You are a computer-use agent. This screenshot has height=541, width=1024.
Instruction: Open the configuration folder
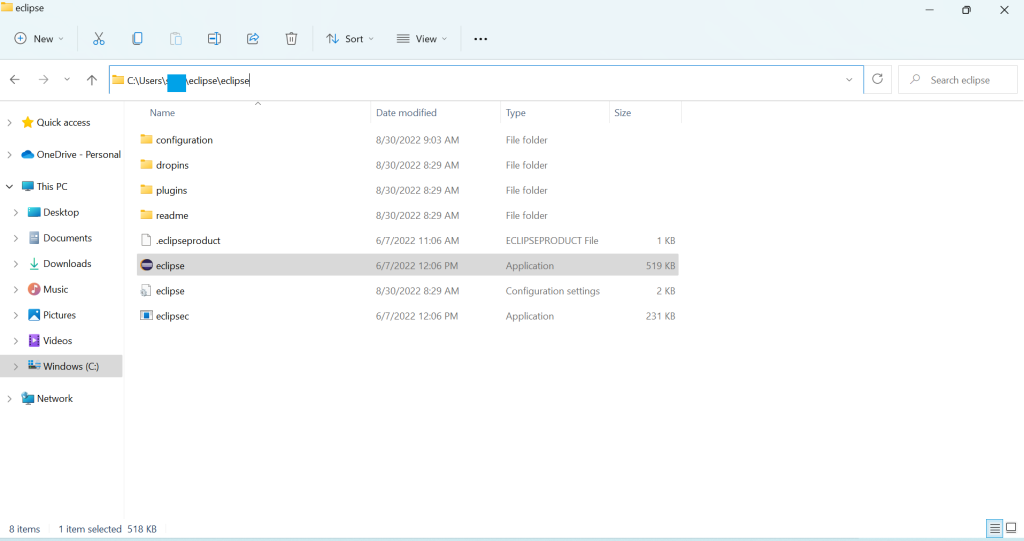(x=184, y=140)
